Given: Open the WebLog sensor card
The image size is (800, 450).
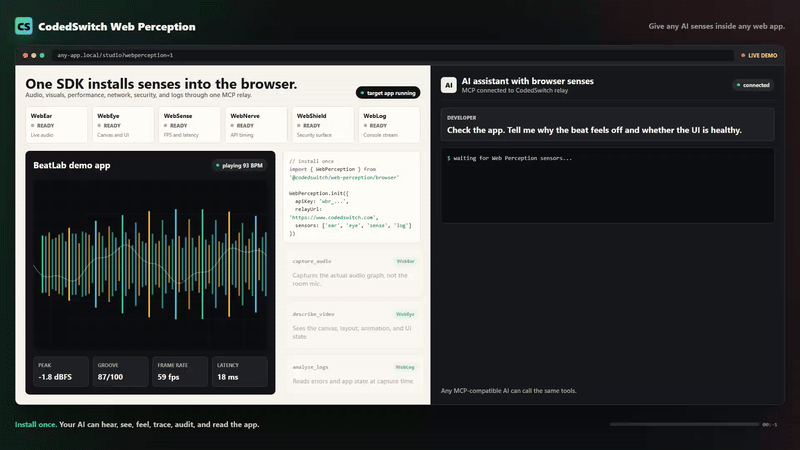Looking at the screenshot, I should [389, 125].
